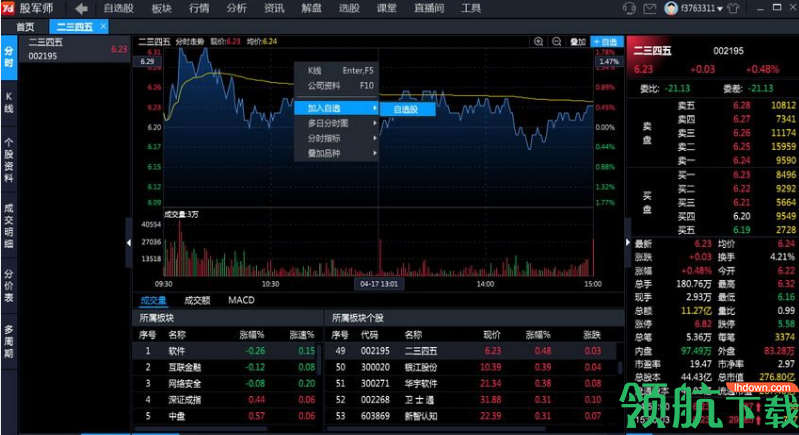
Task: Open the 工具 top menu
Action: point(471,8)
